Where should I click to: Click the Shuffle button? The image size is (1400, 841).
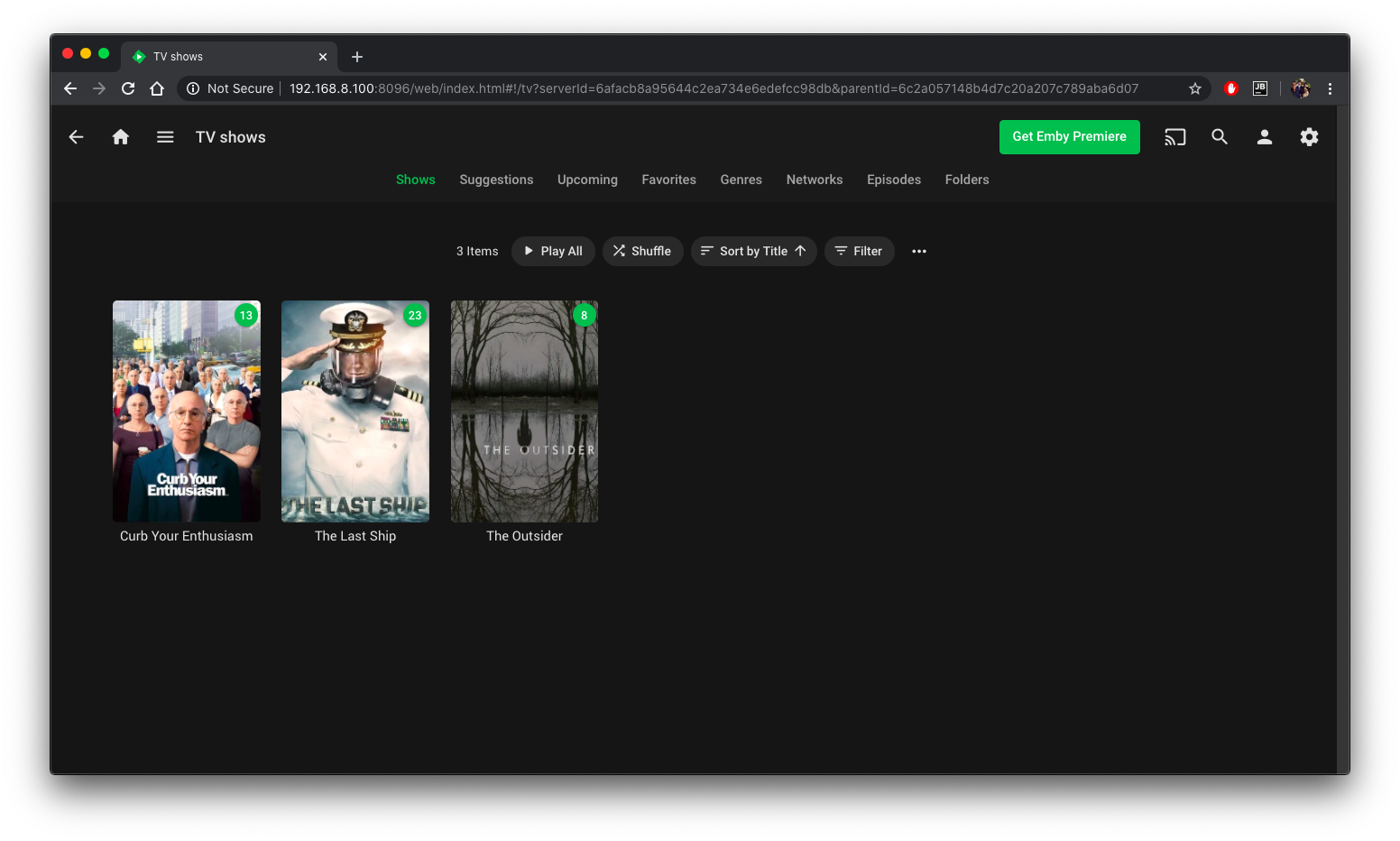[642, 252]
